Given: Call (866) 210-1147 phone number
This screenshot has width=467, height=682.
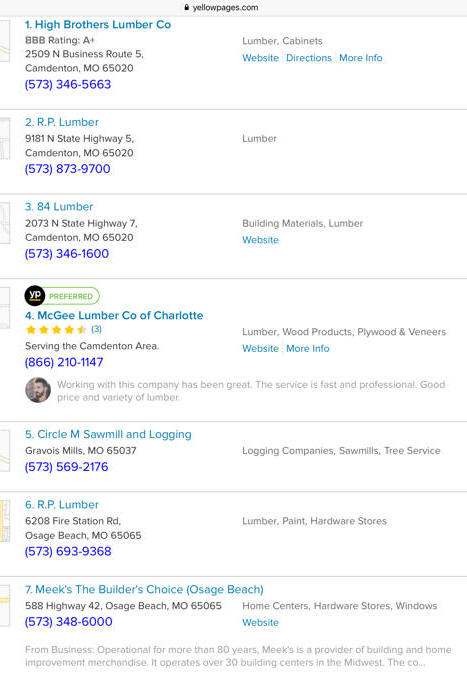Looking at the screenshot, I should pyautogui.click(x=64, y=362).
